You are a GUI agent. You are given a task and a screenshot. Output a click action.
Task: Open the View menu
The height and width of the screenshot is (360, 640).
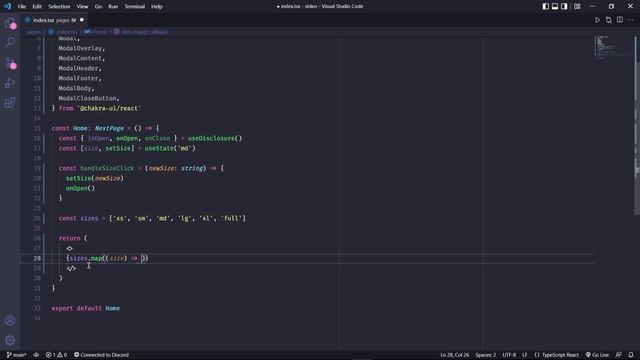click(82, 6)
